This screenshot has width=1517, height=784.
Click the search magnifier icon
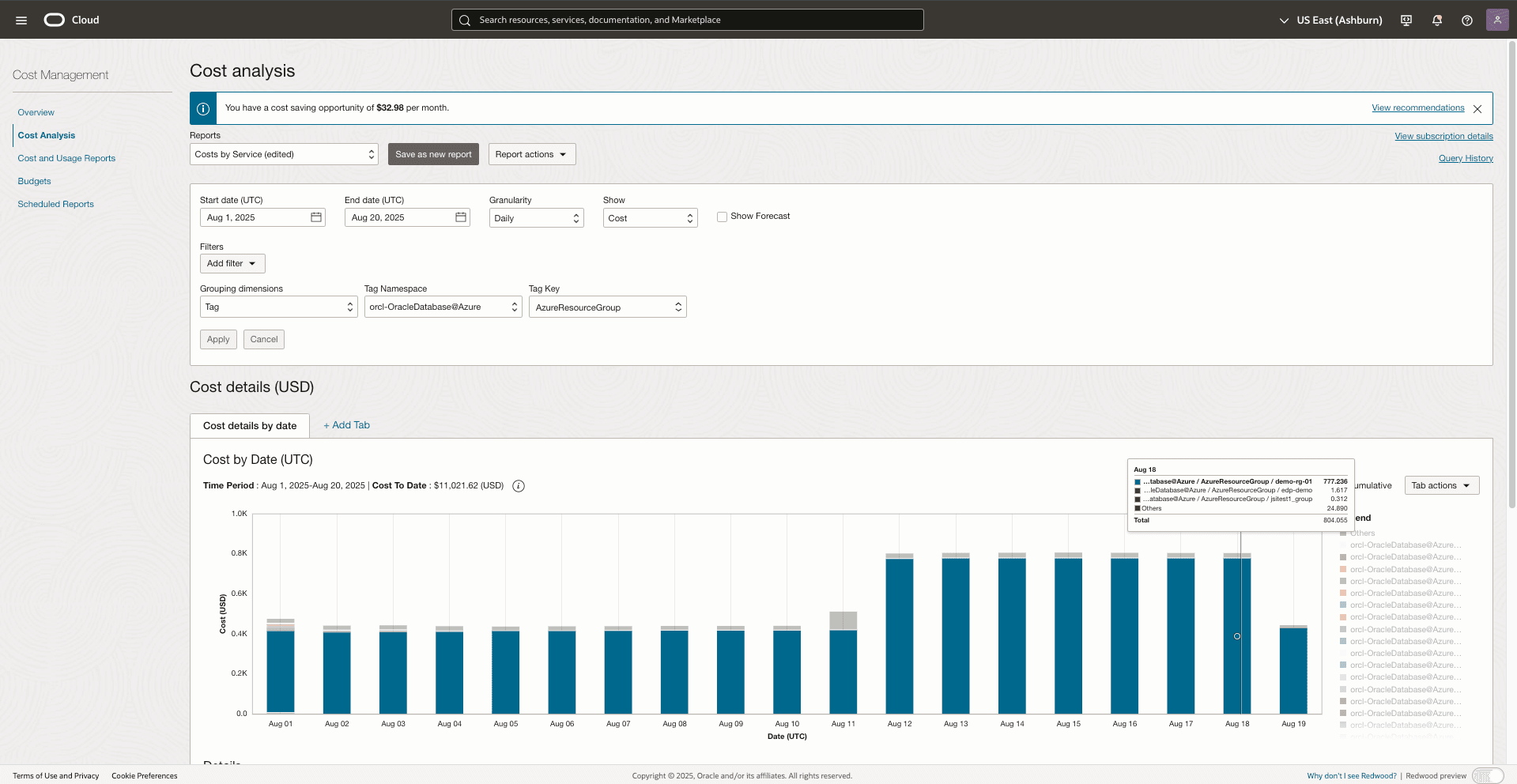click(465, 20)
